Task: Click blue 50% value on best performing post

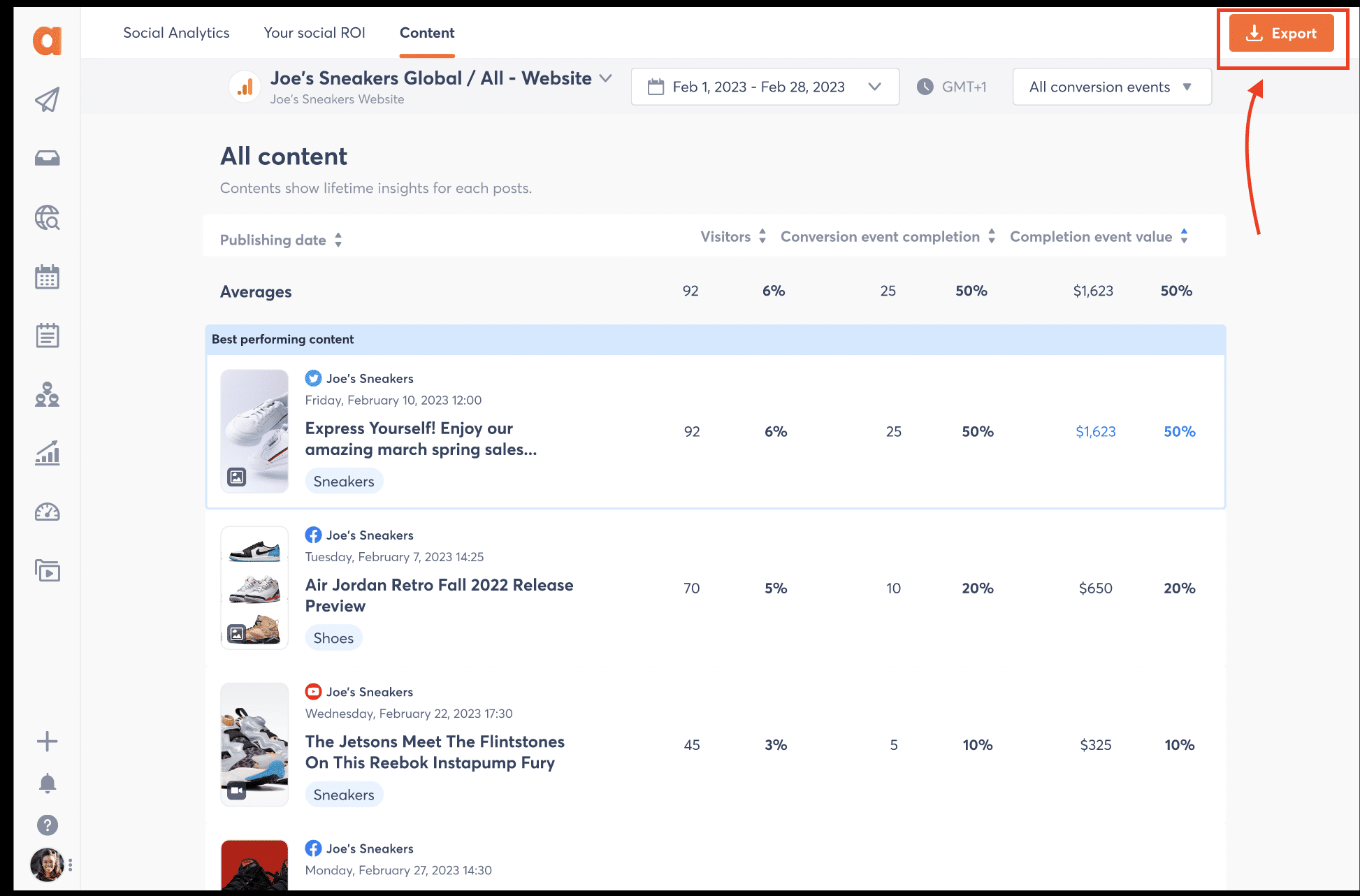Action: pyautogui.click(x=1180, y=431)
